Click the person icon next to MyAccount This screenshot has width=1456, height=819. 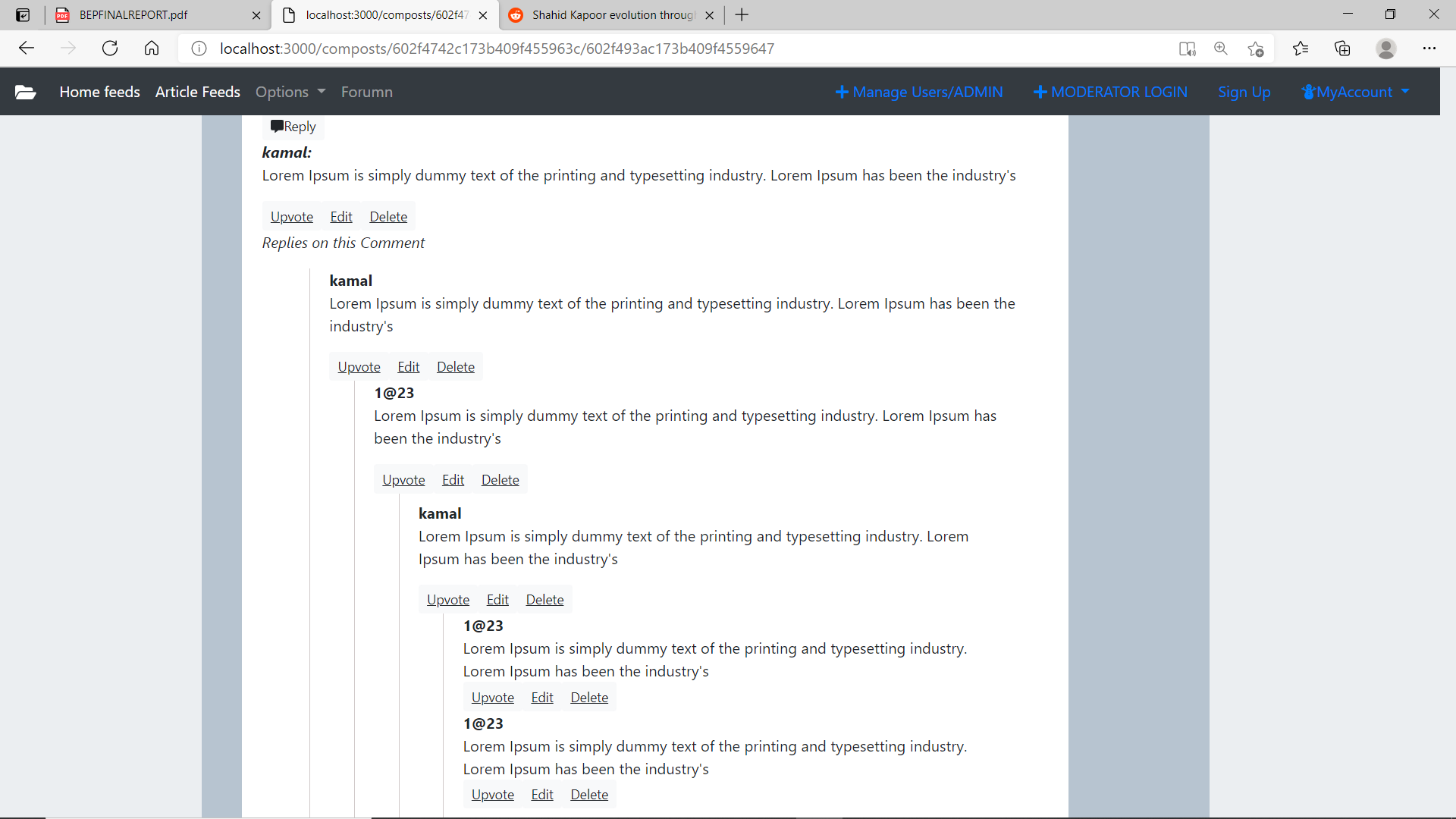point(1309,92)
